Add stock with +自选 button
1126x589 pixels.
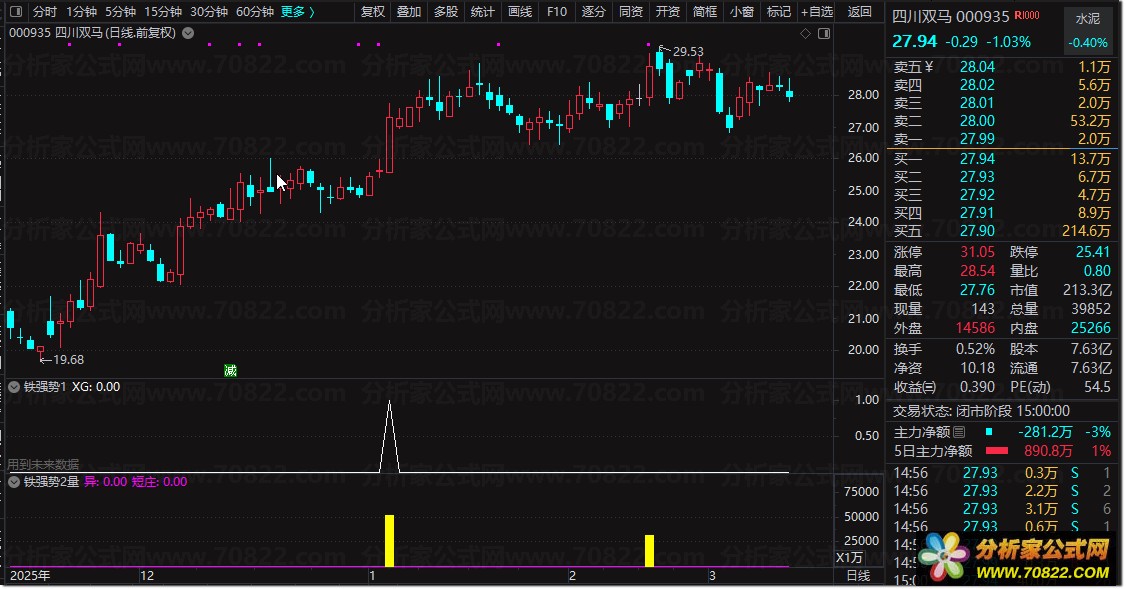coord(817,11)
